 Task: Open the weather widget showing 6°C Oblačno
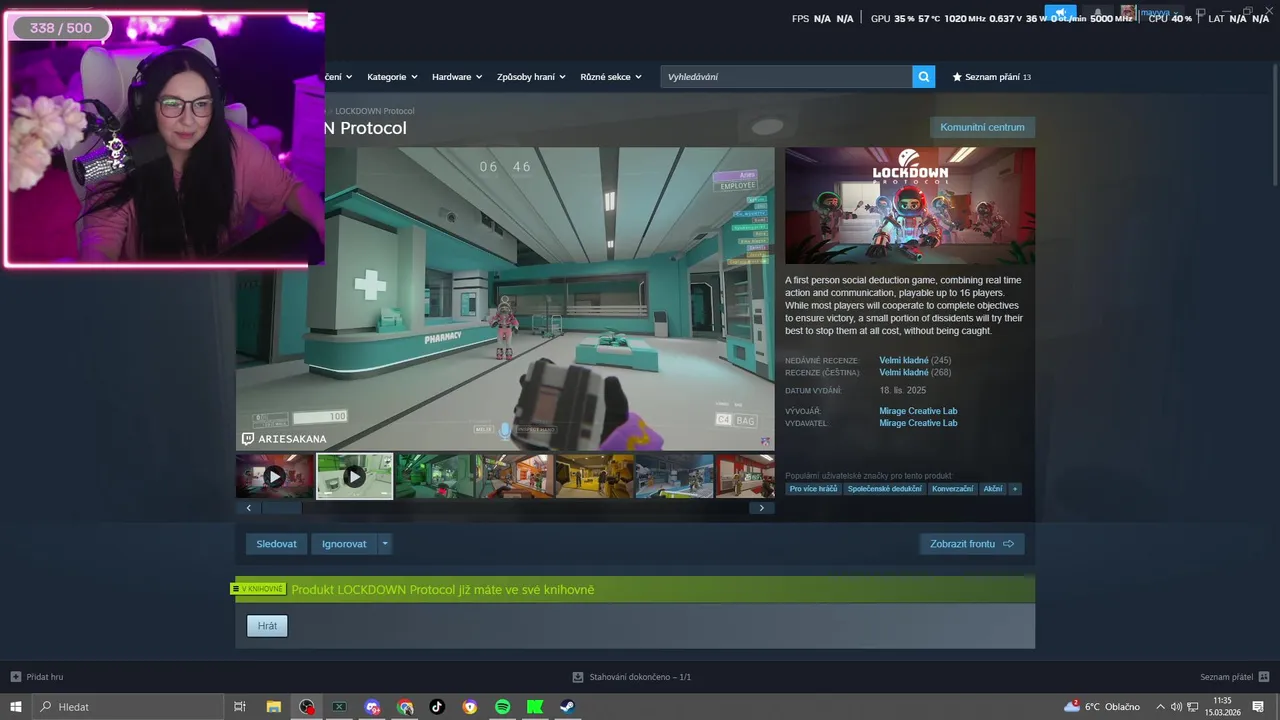1102,707
